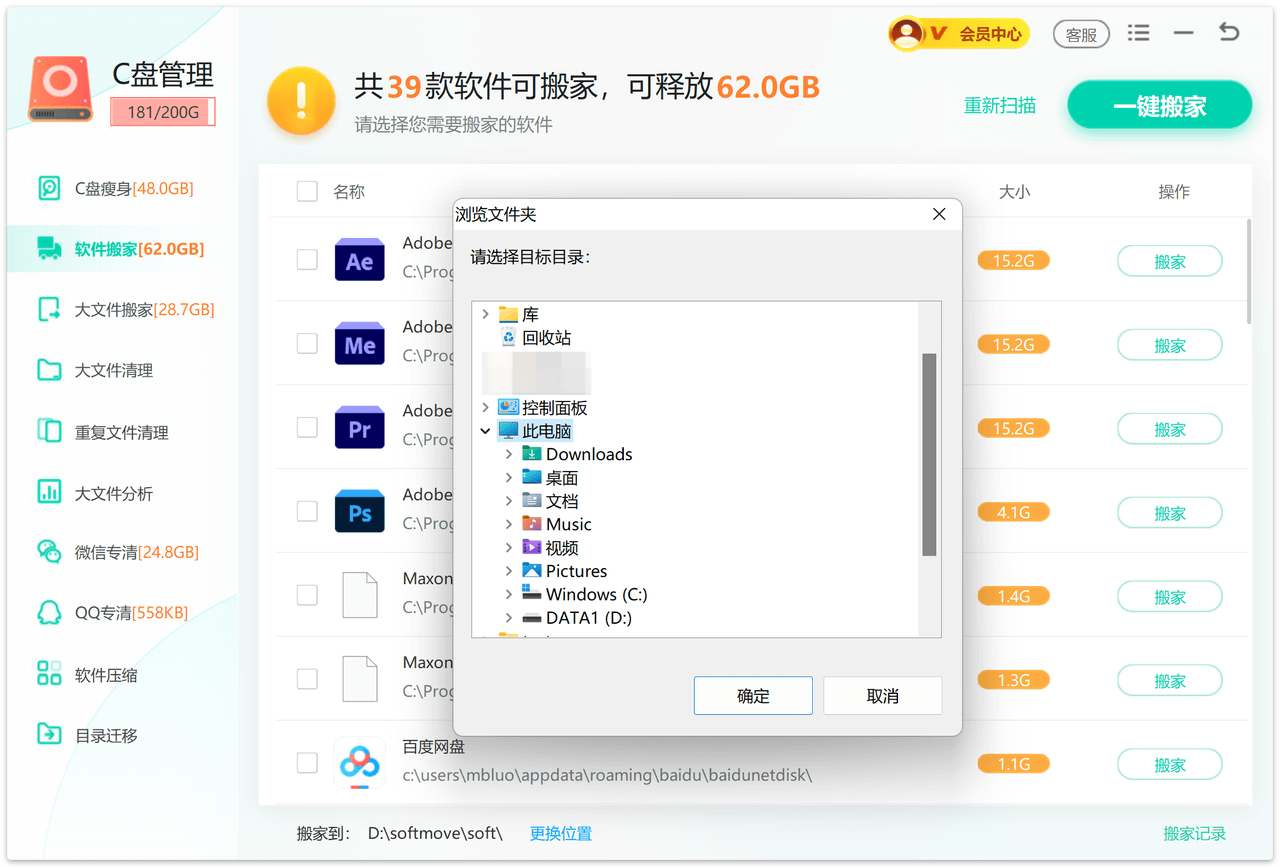Open QQ专清 cleanup section
The width and height of the screenshot is (1280, 867).
131,613
